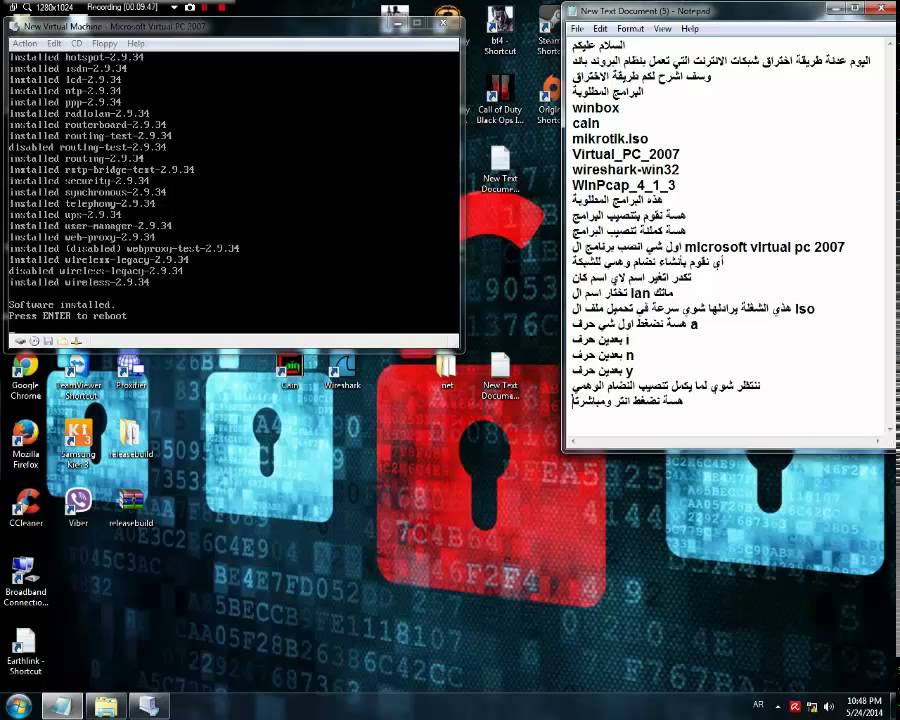Click 'Press ENTER to reboot' in the console
Image resolution: width=900 pixels, height=720 pixels.
pos(68,316)
